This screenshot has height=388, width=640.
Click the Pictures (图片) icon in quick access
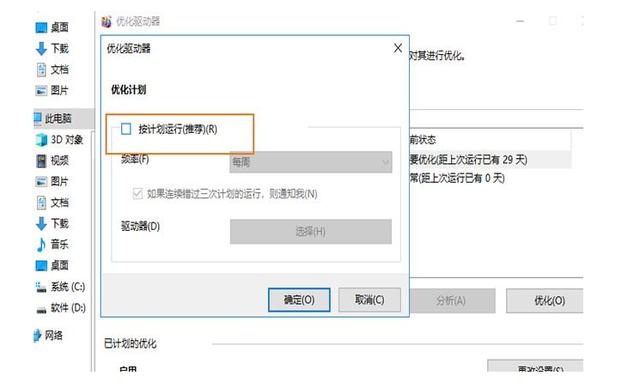[41, 90]
